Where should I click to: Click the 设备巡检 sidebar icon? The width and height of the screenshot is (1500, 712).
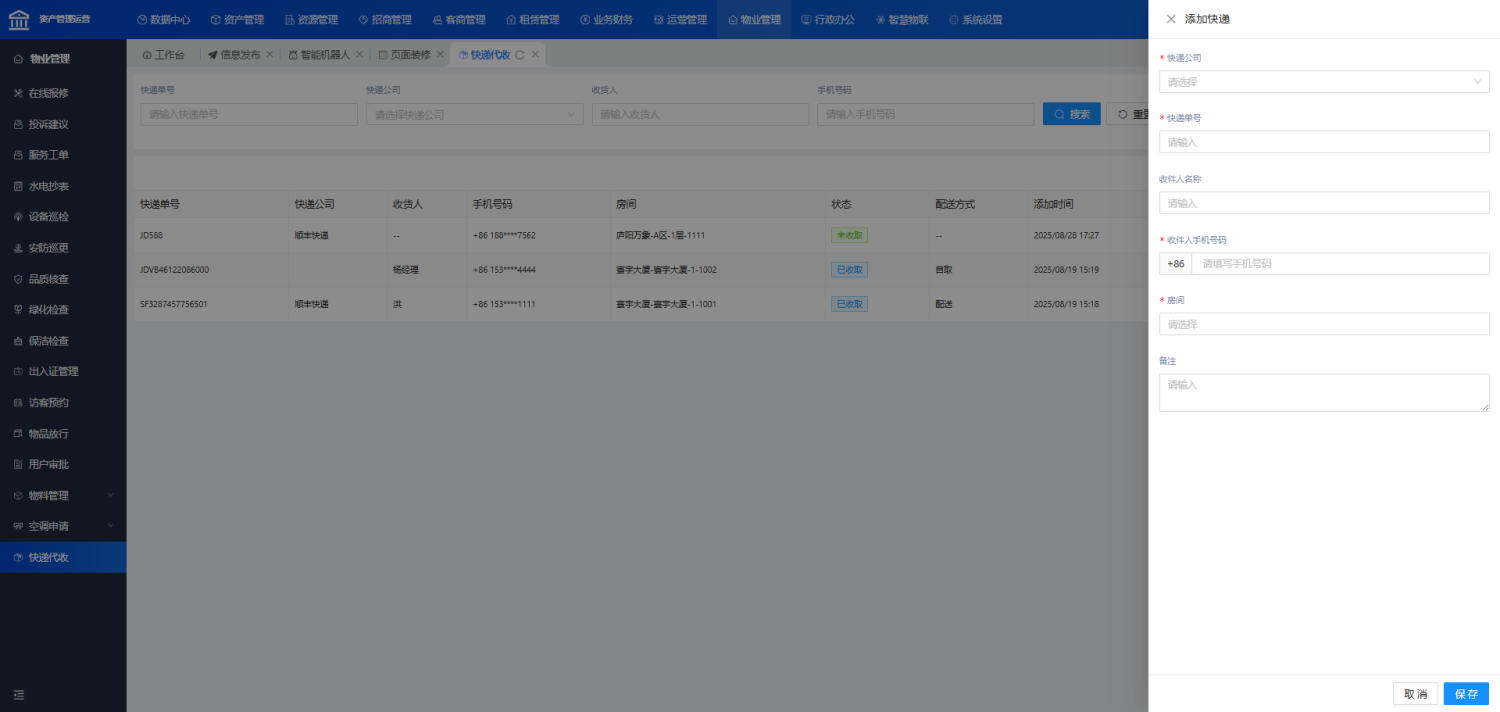tap(18, 217)
